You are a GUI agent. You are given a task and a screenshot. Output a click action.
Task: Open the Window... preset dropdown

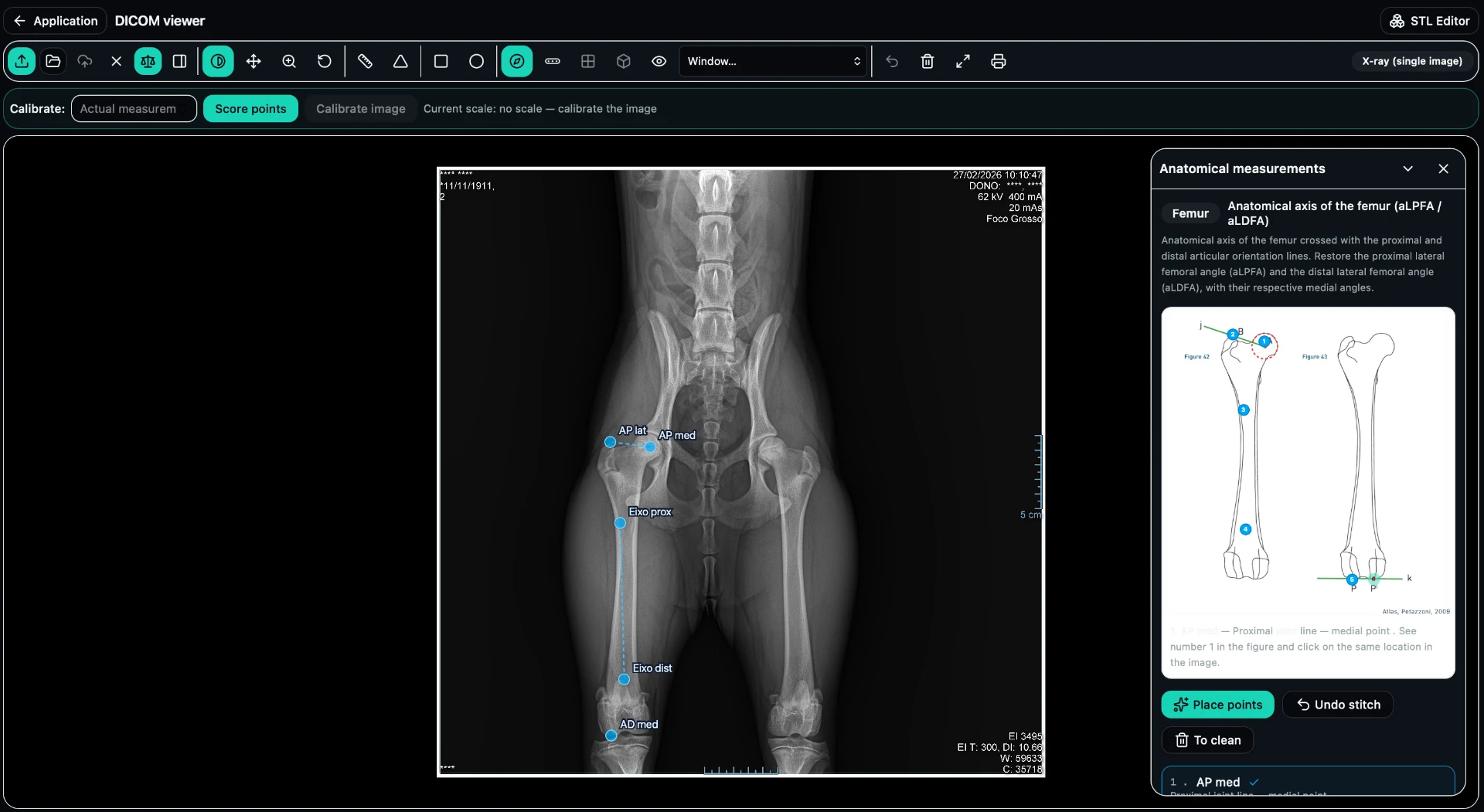[774, 61]
